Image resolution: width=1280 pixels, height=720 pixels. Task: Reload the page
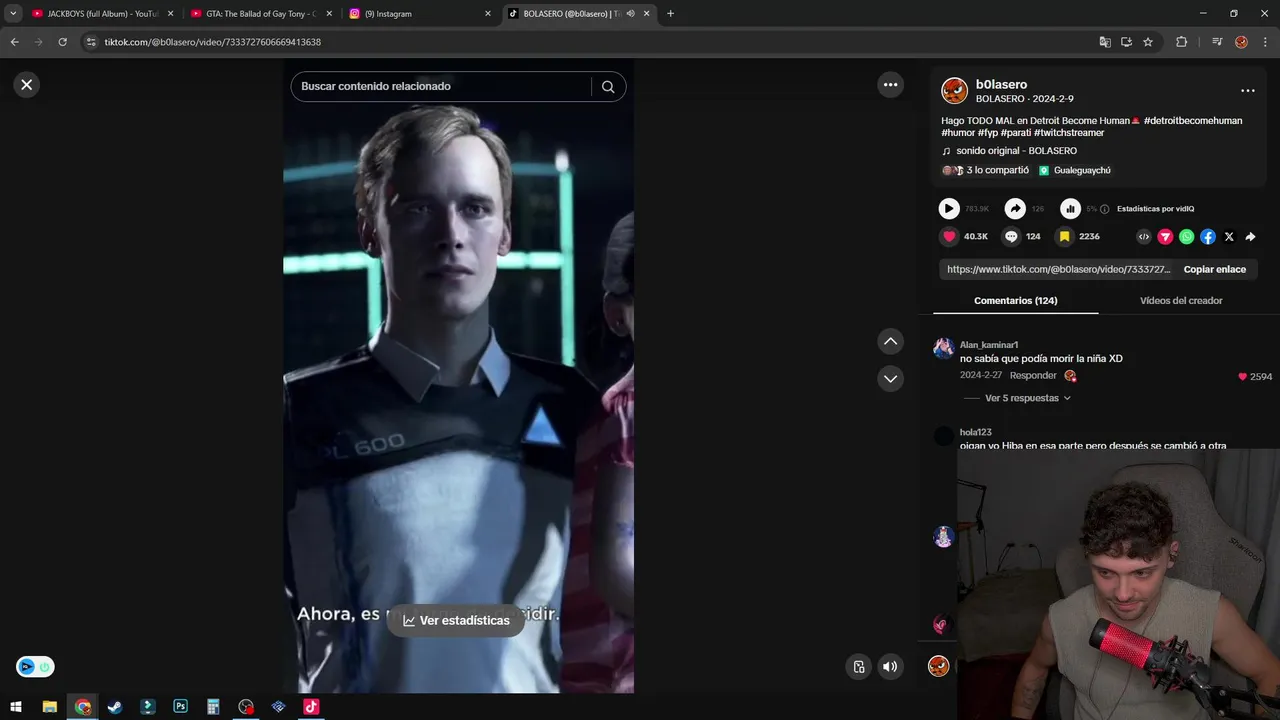(62, 42)
